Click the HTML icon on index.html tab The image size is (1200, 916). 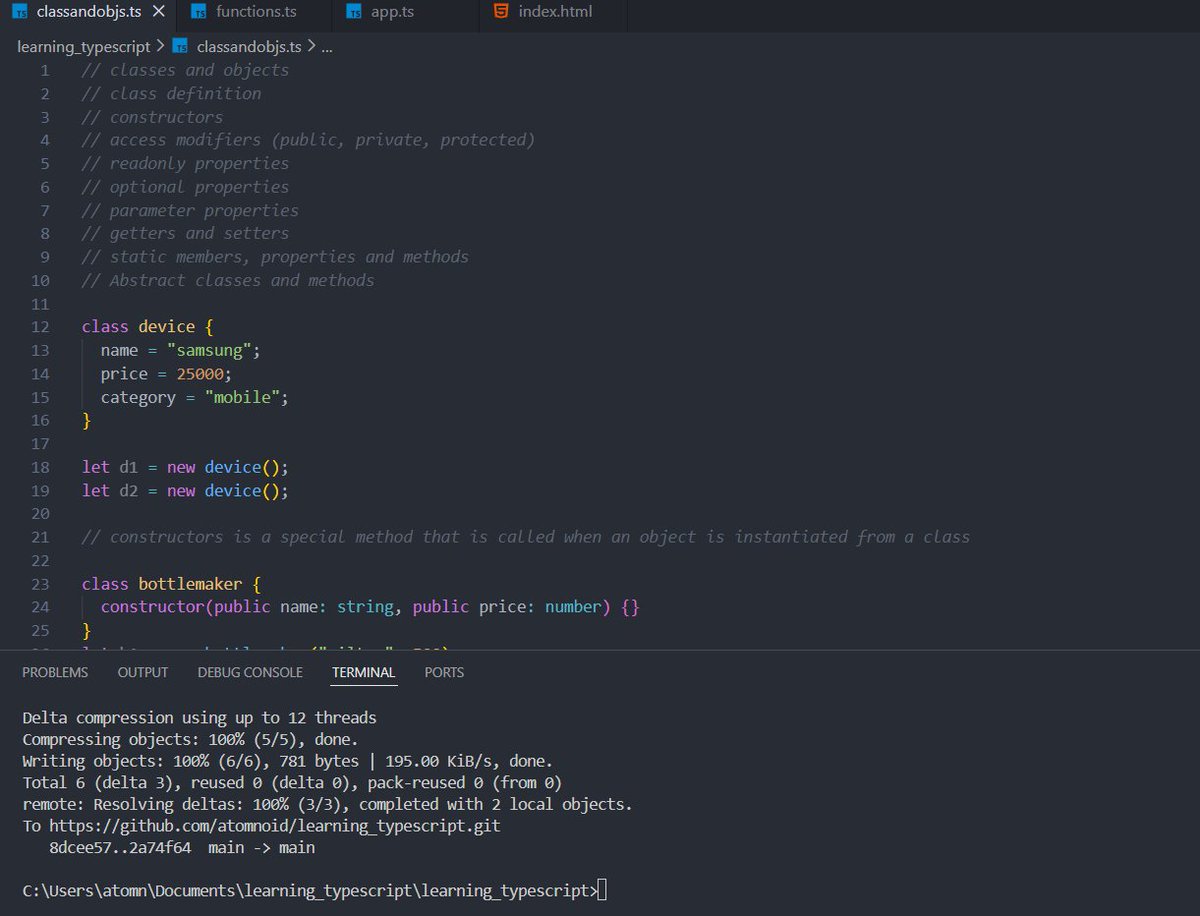[x=500, y=13]
